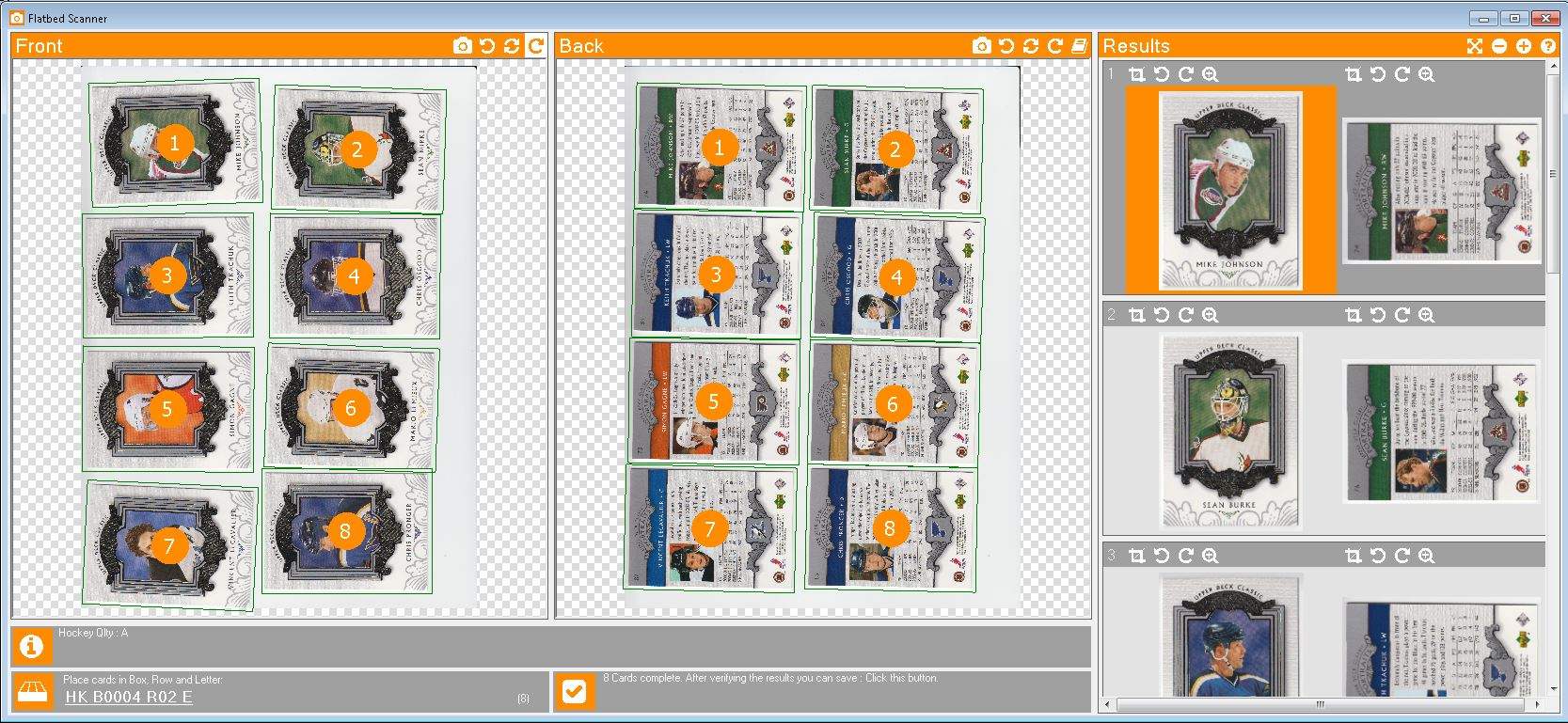Click the HK B0004 R02 E location link
This screenshot has width=1568, height=723.
coord(128,697)
